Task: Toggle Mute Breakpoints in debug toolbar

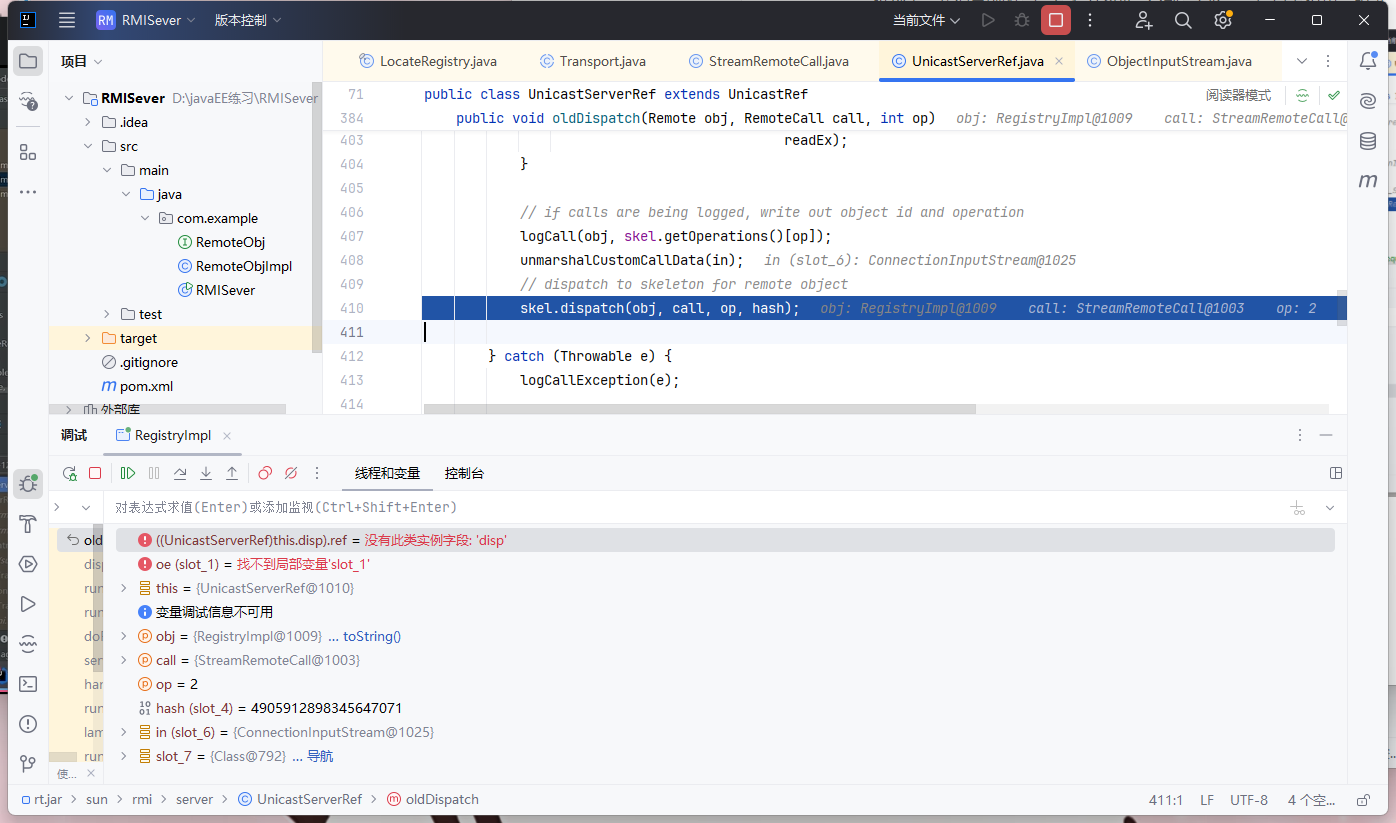Action: click(x=291, y=473)
